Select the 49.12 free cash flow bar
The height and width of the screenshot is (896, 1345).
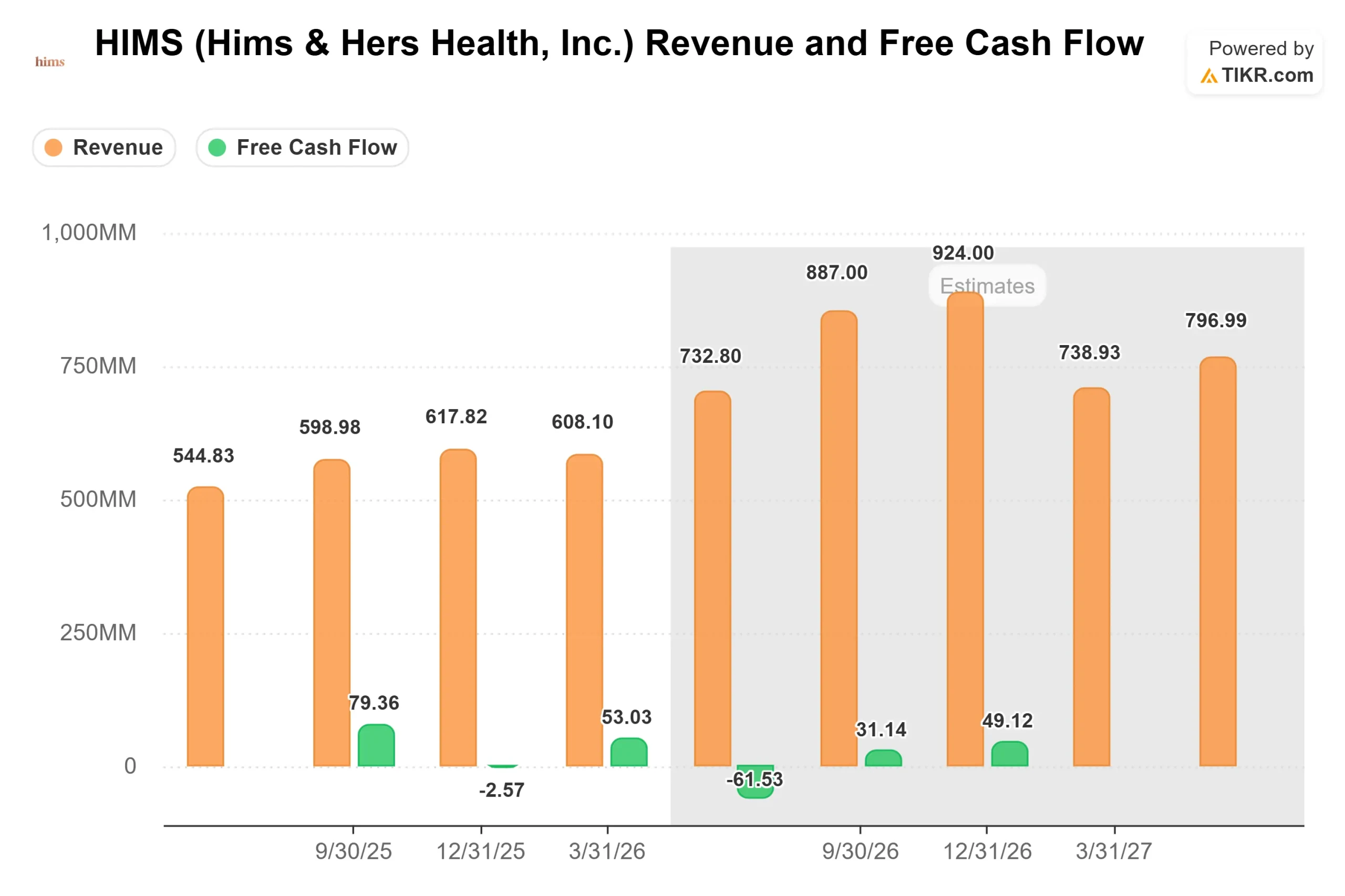[1010, 754]
